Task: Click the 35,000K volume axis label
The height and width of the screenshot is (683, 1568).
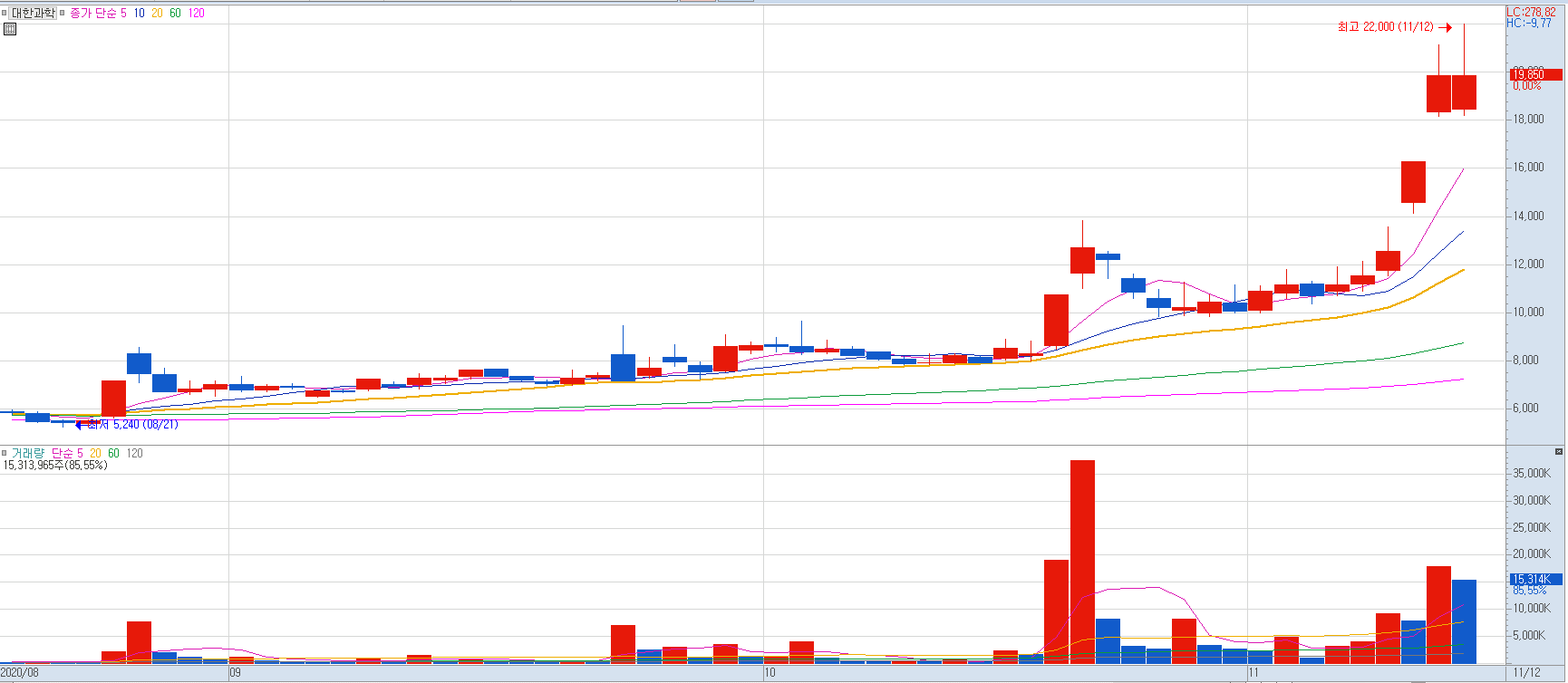Action: tap(1532, 473)
